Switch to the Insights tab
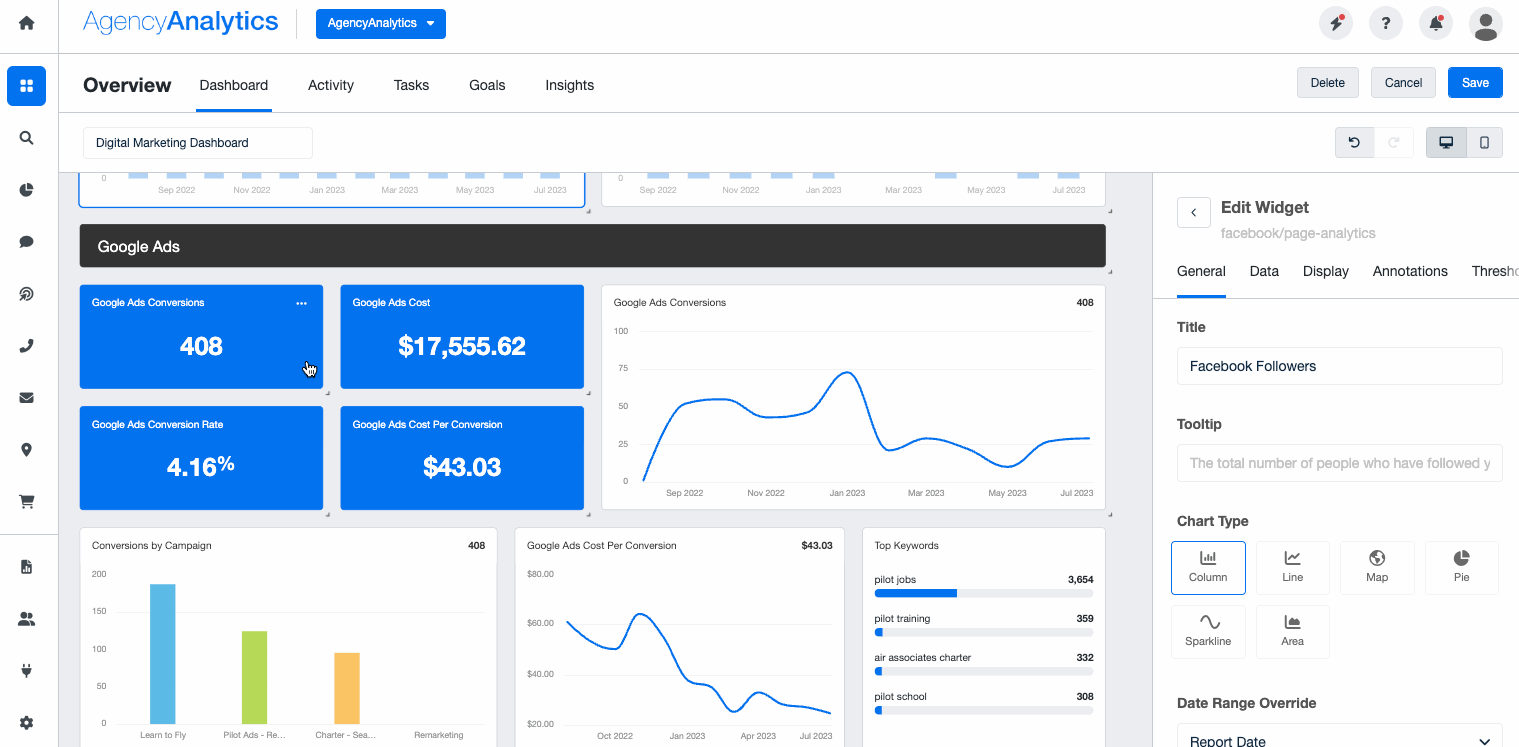 point(569,85)
